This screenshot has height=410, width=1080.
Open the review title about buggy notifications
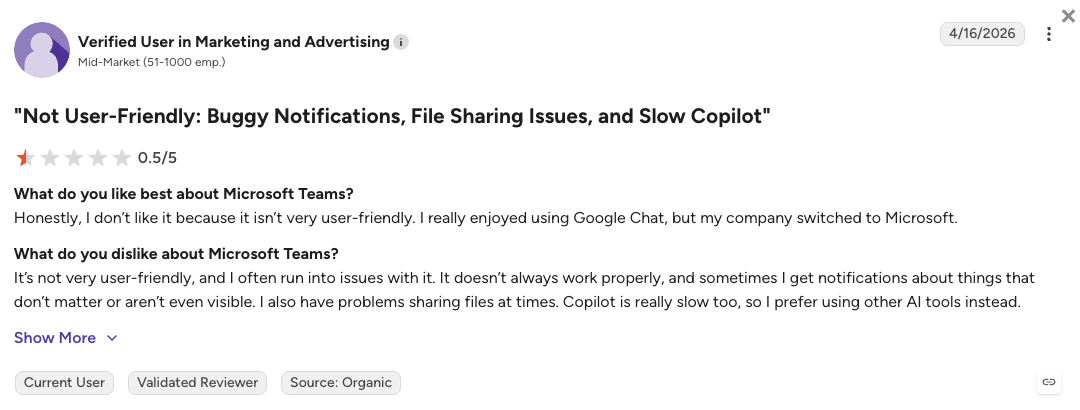[x=392, y=116]
